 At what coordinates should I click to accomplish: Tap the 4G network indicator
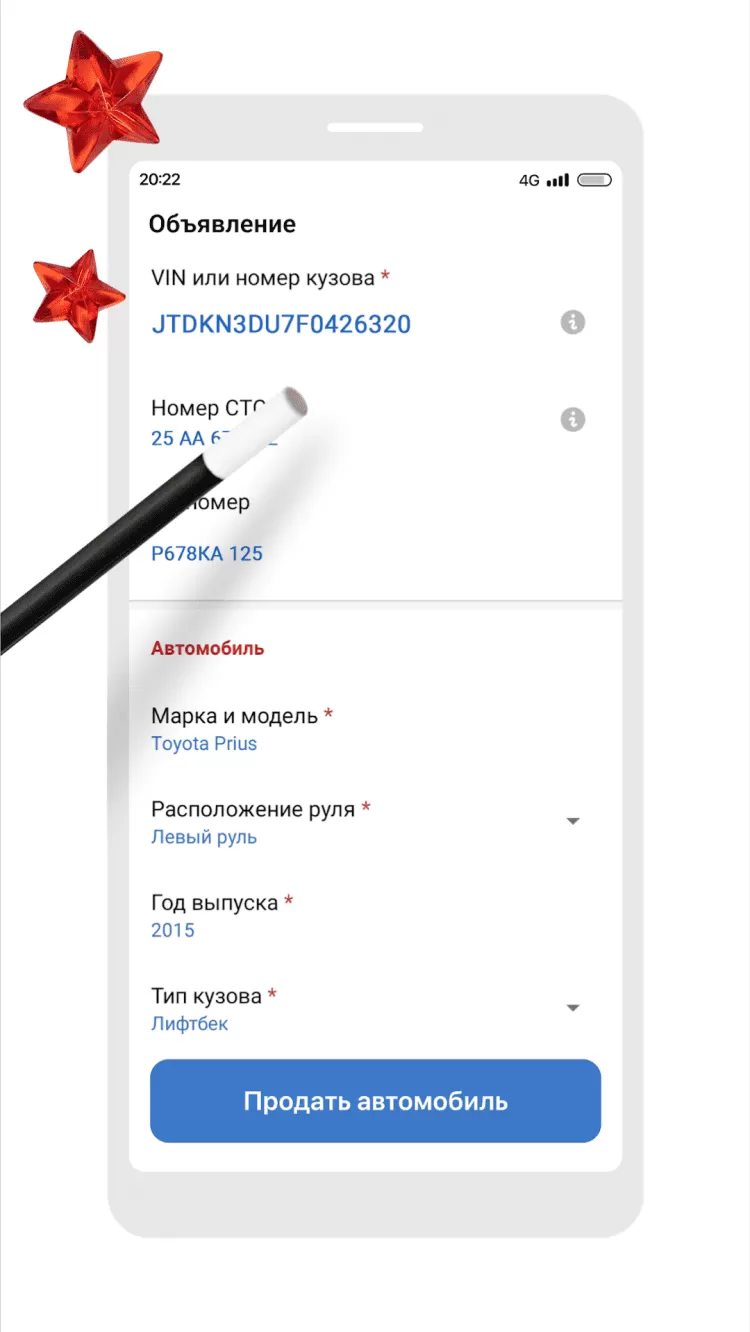click(x=529, y=181)
